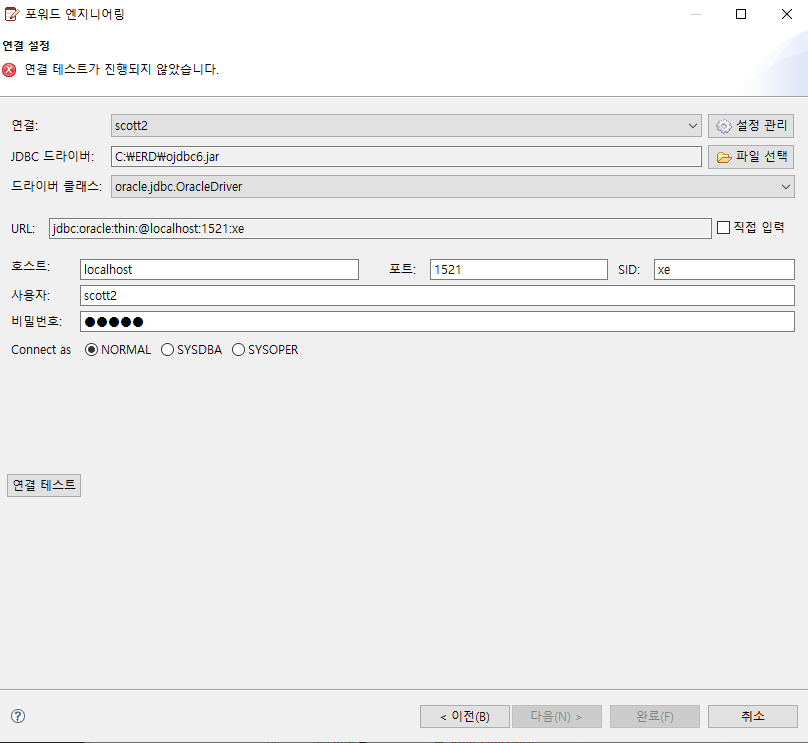Run the 연결 테스트 connection test

click(44, 485)
